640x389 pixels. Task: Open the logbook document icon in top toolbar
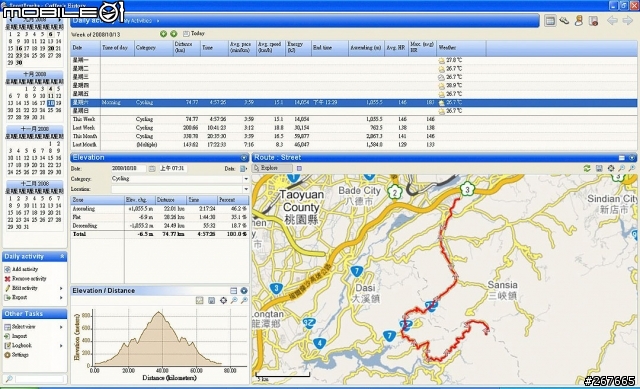tap(593, 21)
